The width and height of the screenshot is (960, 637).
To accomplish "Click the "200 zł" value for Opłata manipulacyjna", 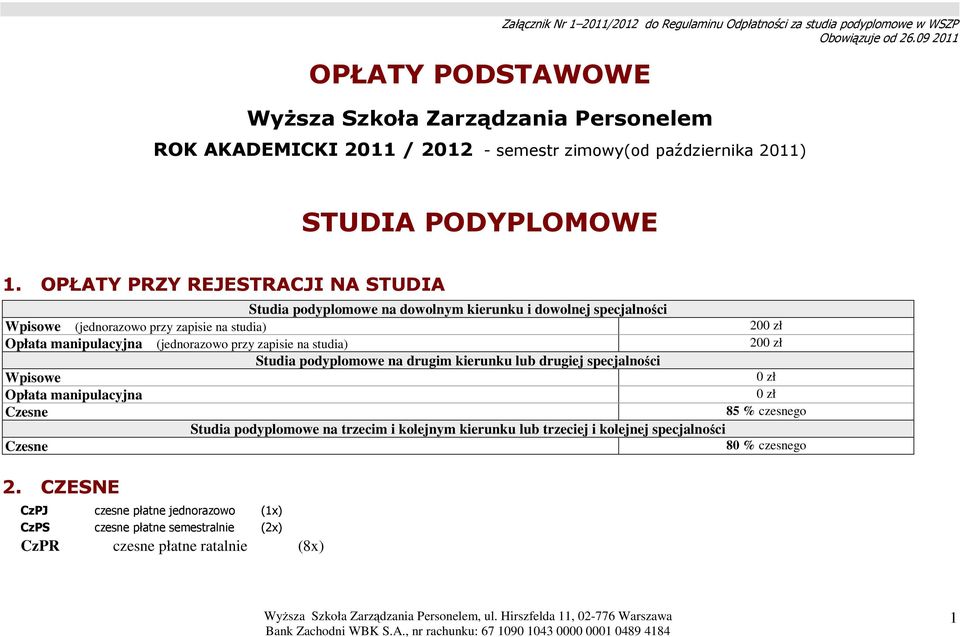I will point(766,343).
